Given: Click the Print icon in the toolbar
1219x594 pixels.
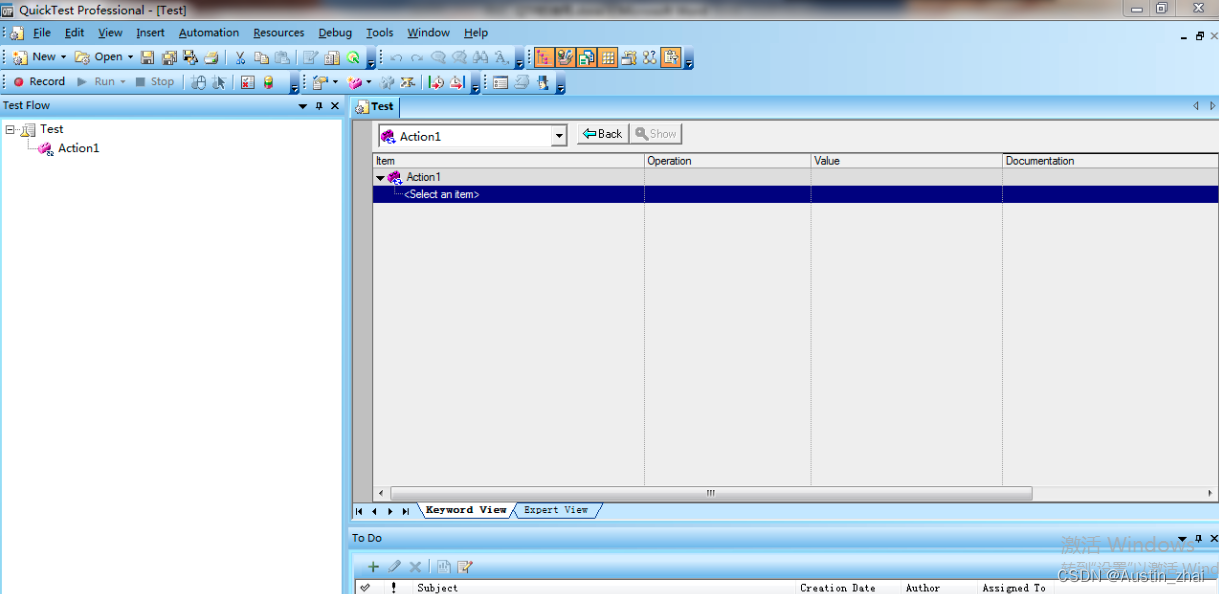Looking at the screenshot, I should point(211,57).
